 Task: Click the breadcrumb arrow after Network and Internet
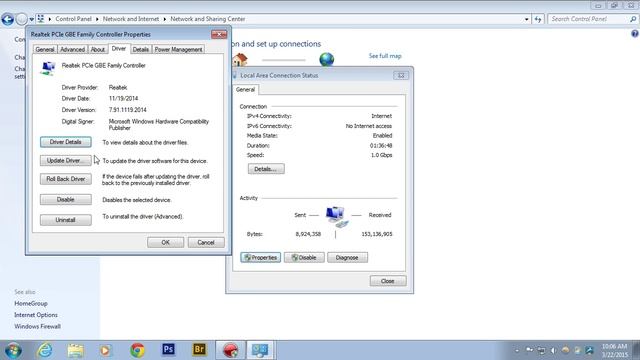[x=165, y=19]
